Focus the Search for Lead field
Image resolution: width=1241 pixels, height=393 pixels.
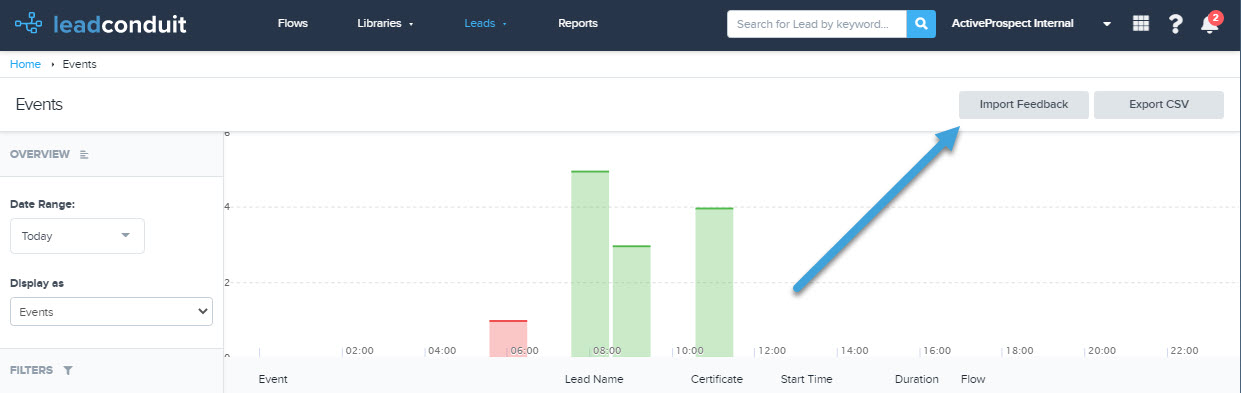(x=817, y=24)
